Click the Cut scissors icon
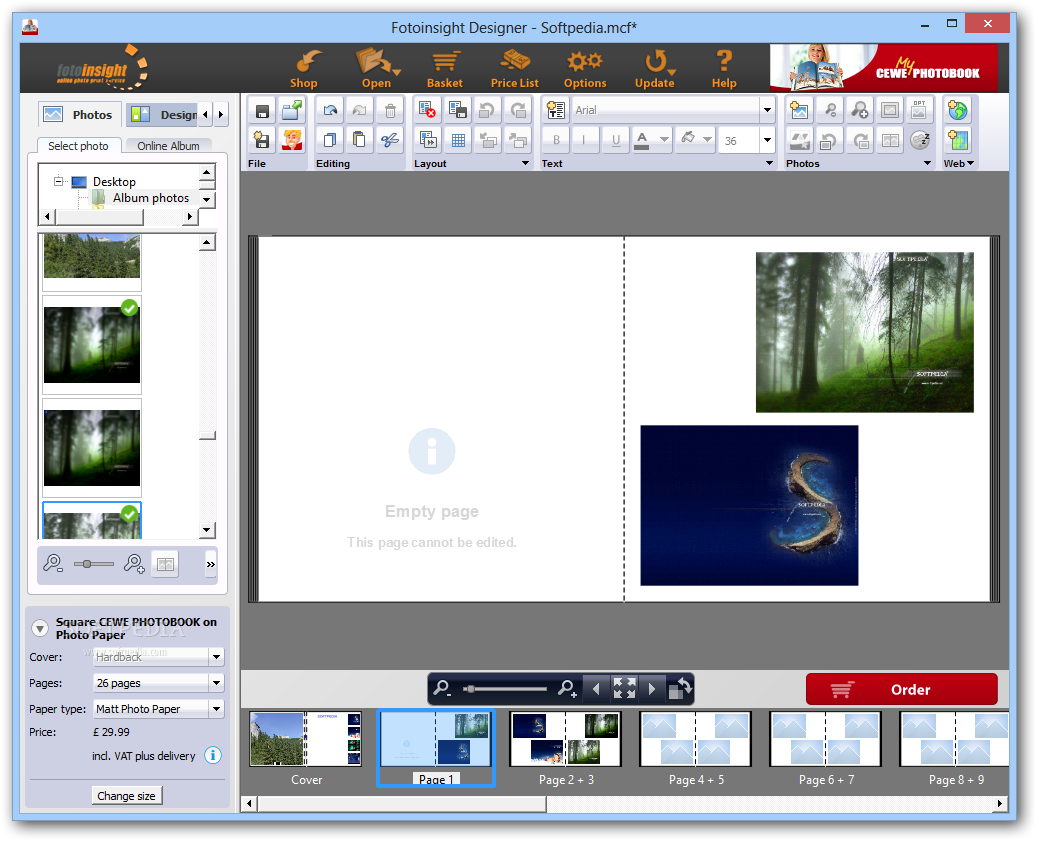 (x=390, y=140)
